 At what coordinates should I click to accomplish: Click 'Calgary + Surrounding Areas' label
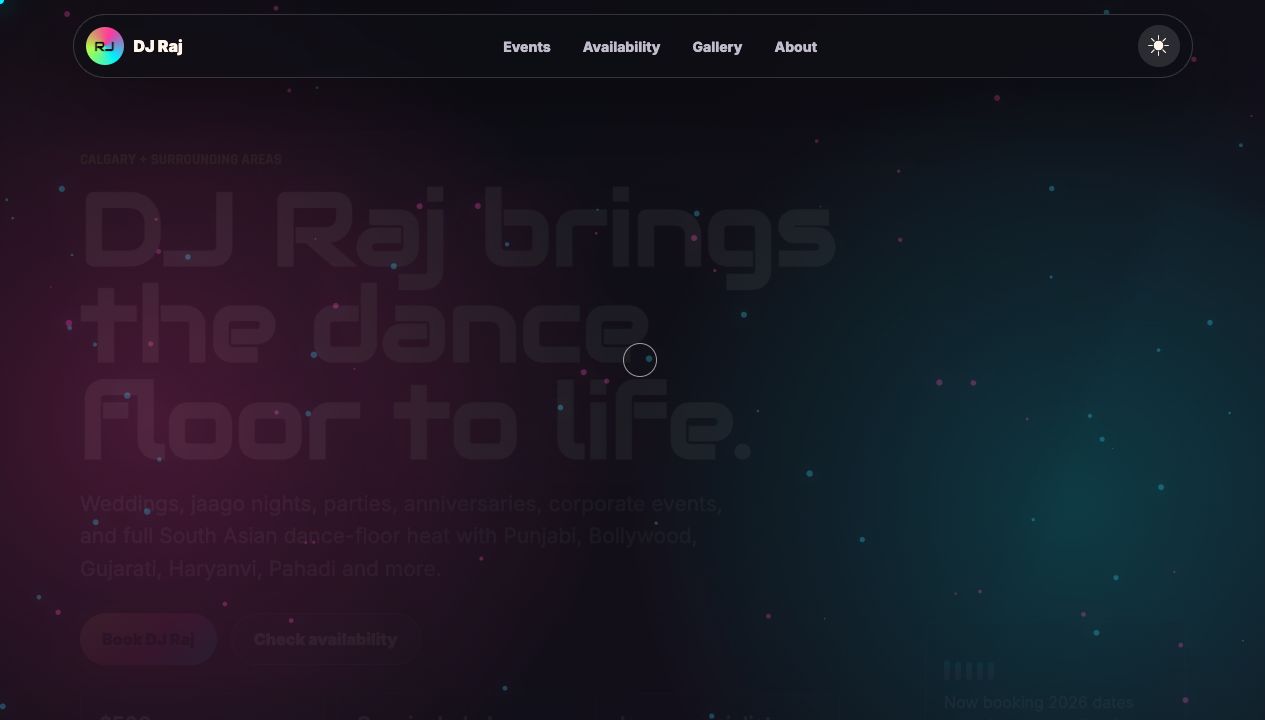181,159
